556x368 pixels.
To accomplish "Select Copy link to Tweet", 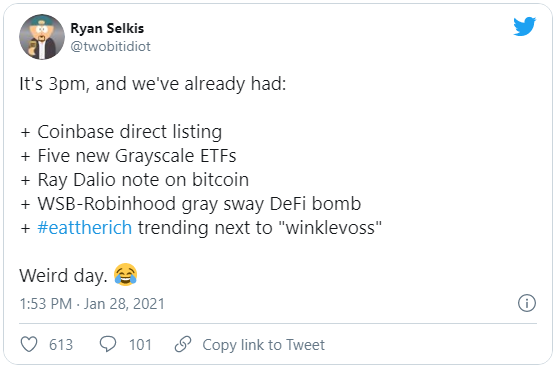I will [x=263, y=345].
